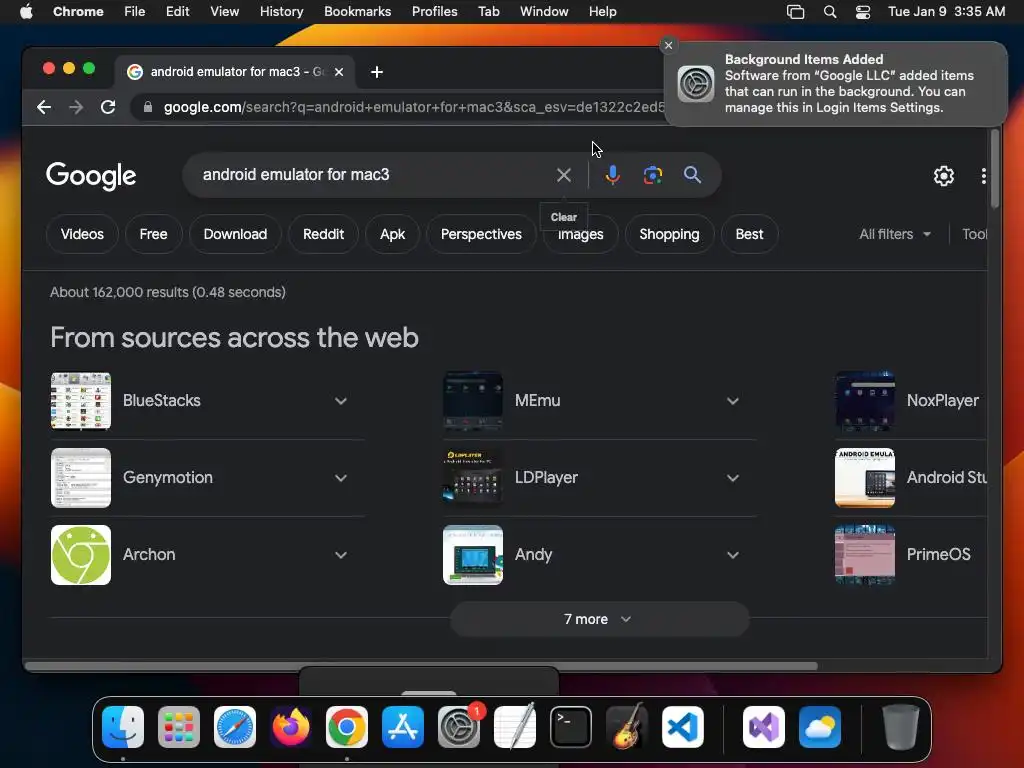Open the Google apps dots menu
This screenshot has width=1024, height=768.
984,176
